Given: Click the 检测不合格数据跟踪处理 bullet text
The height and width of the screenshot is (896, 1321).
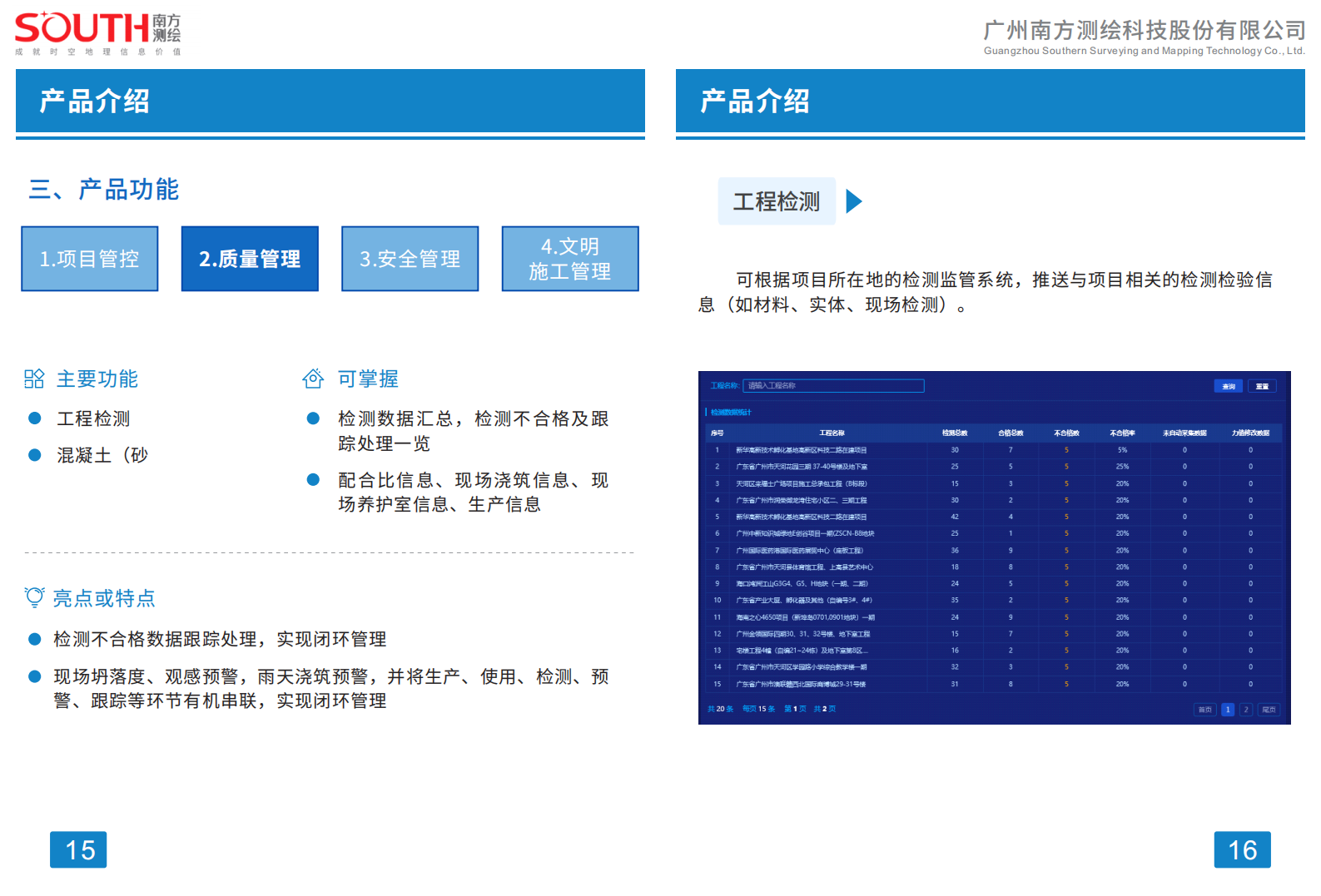Looking at the screenshot, I should [x=220, y=639].
